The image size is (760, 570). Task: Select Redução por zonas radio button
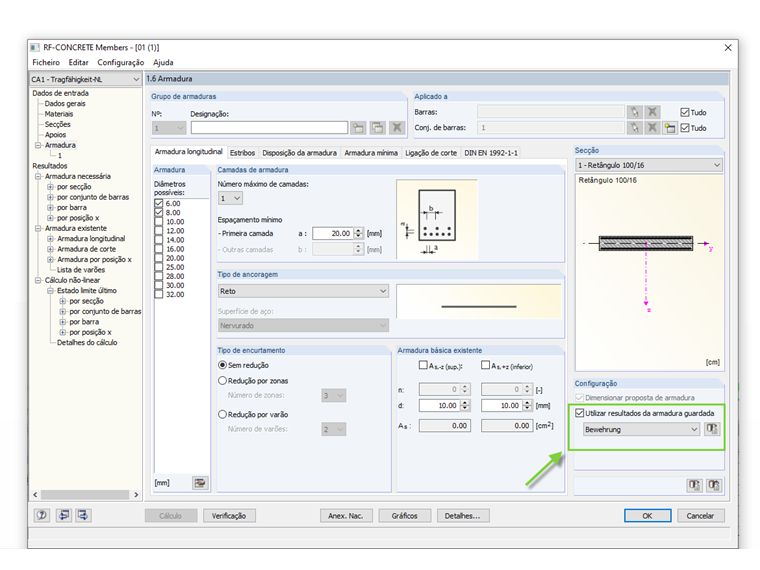[222, 381]
